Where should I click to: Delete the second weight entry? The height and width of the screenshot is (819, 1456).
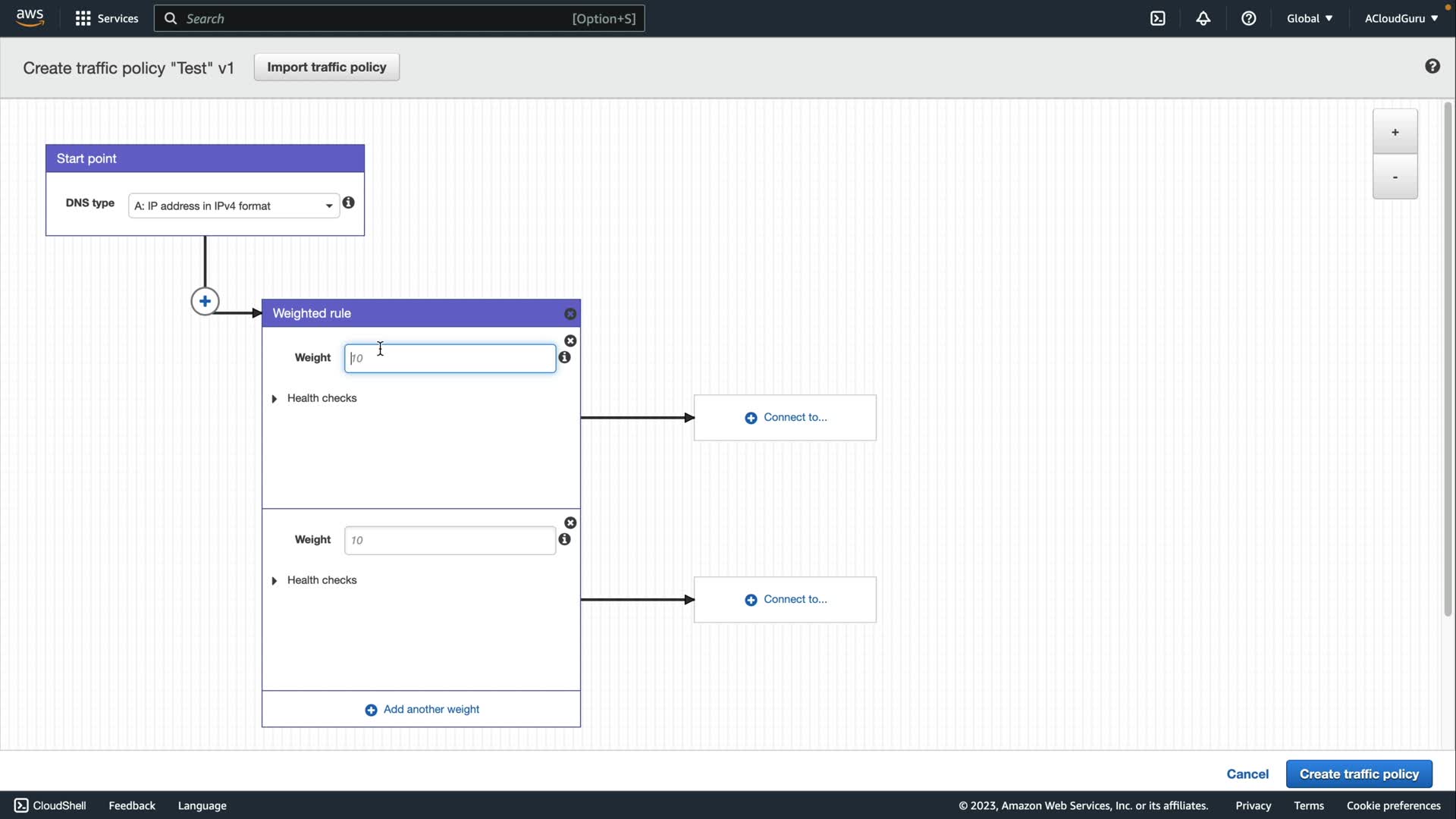[x=570, y=523]
